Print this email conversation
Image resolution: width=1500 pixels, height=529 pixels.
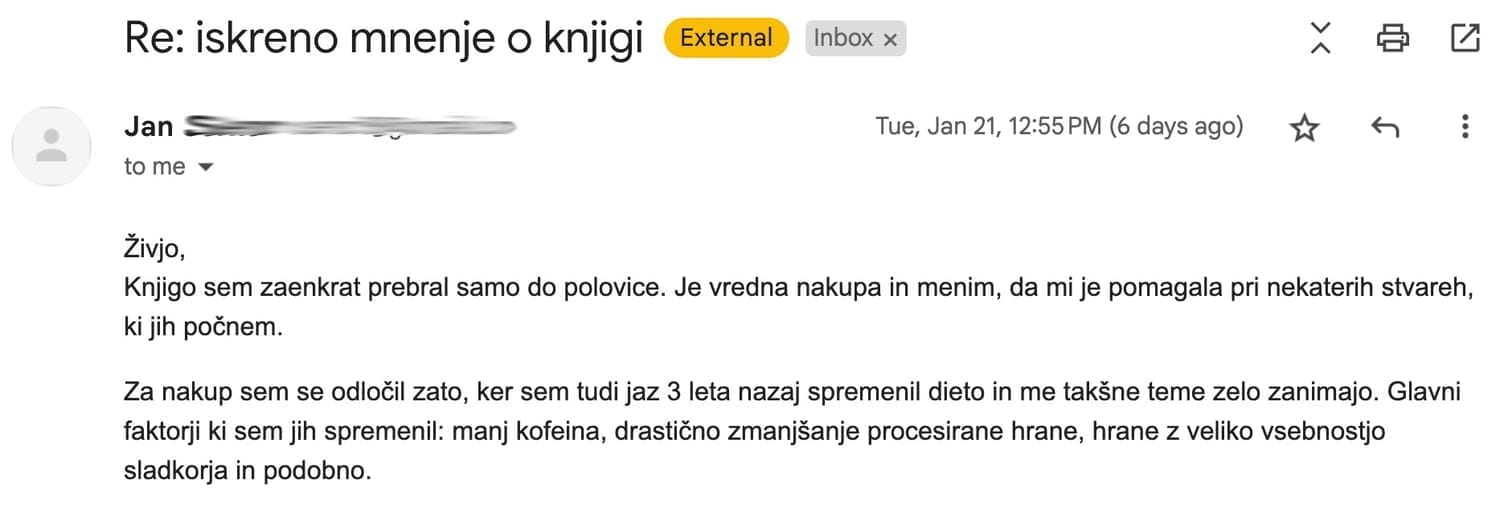click(x=1392, y=39)
